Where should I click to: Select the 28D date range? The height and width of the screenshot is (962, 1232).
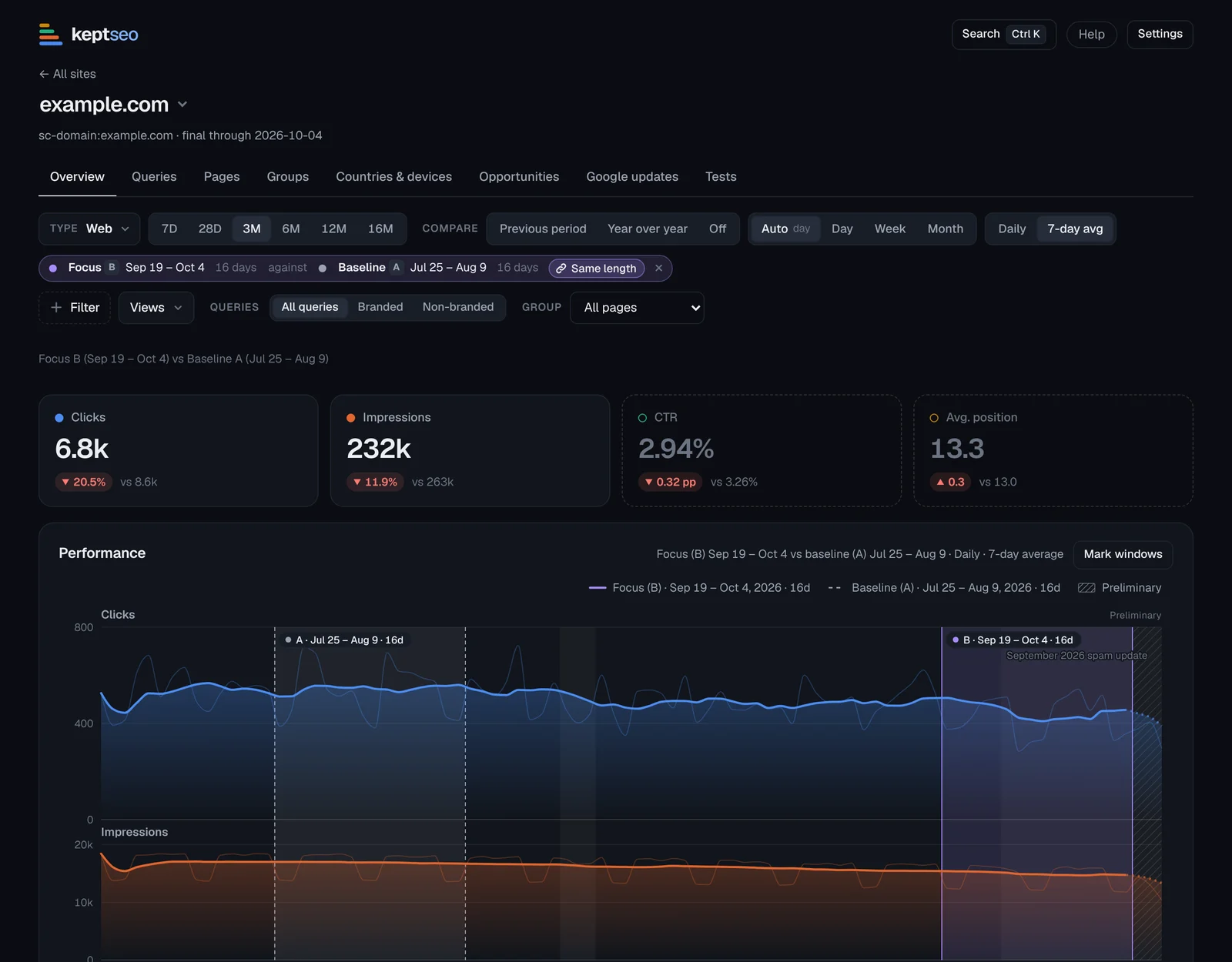pos(209,229)
